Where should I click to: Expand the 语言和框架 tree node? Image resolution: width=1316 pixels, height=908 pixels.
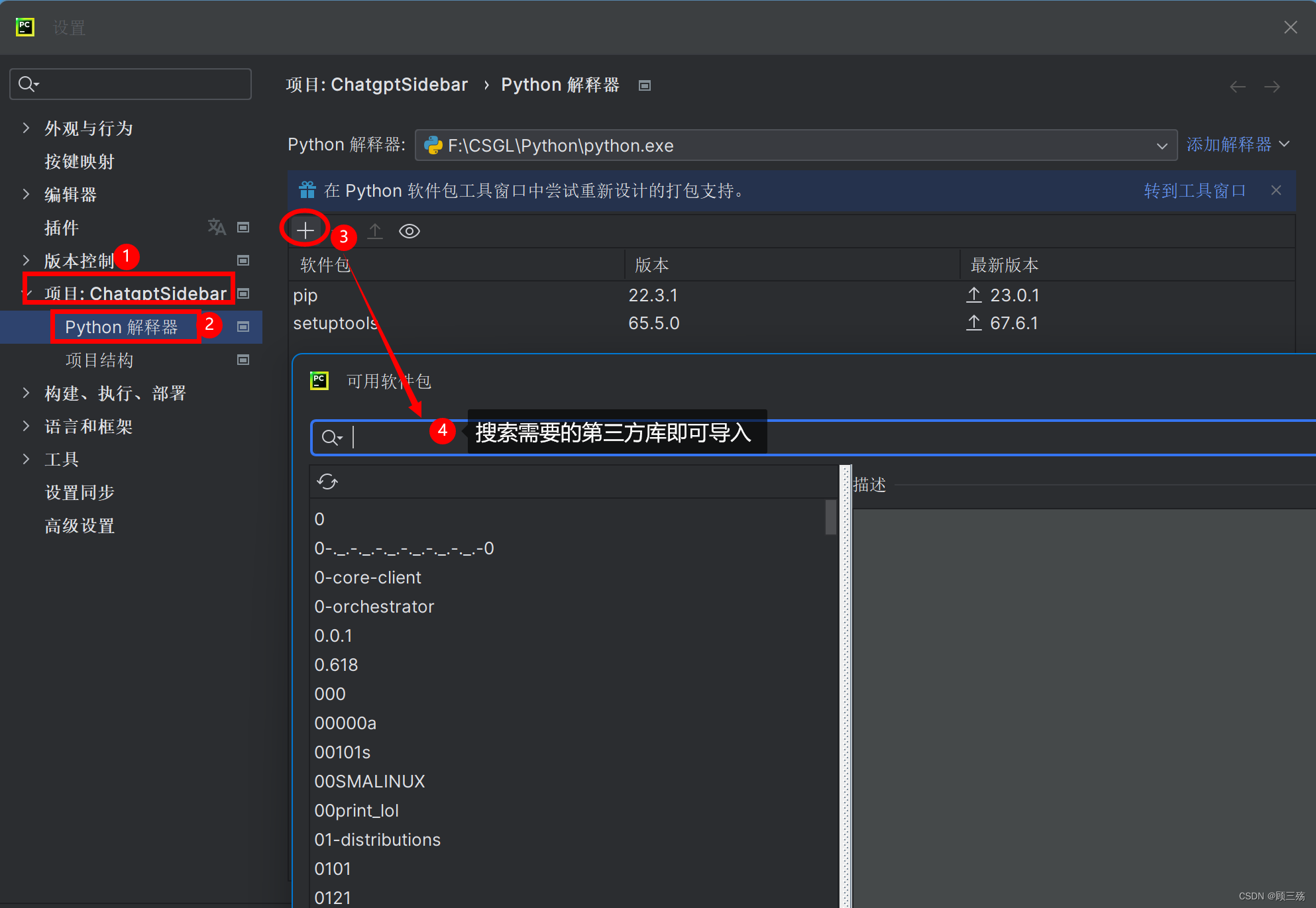pyautogui.click(x=26, y=426)
